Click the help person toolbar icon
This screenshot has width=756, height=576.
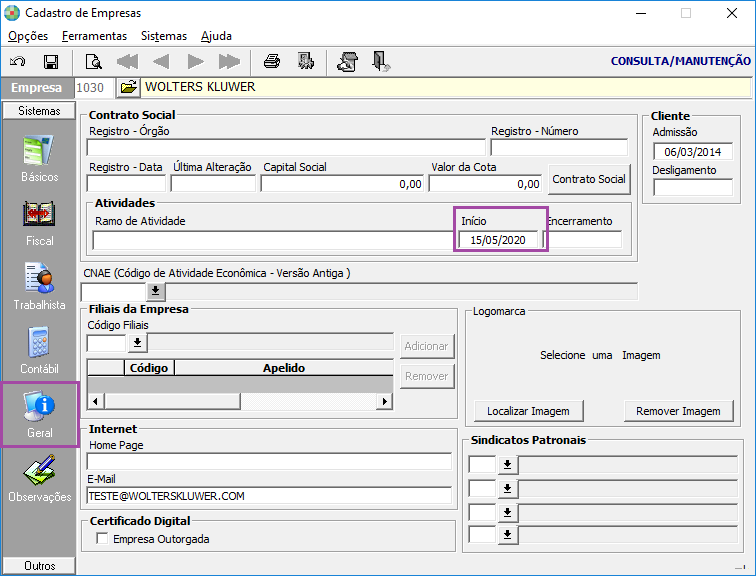(x=347, y=62)
